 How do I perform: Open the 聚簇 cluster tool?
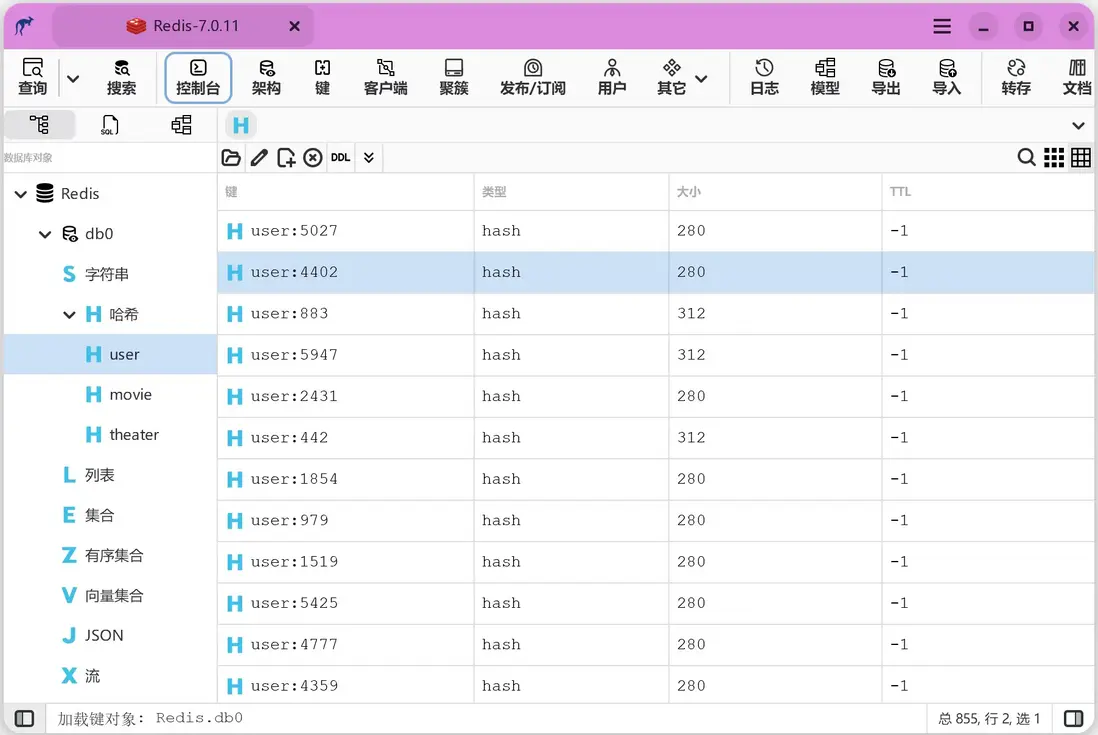(454, 77)
